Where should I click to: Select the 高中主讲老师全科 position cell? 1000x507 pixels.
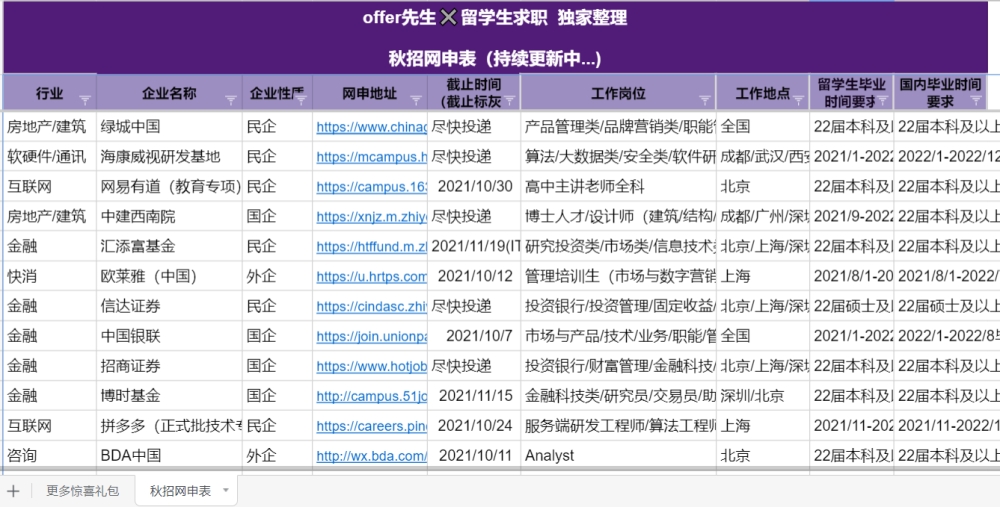pyautogui.click(x=618, y=187)
